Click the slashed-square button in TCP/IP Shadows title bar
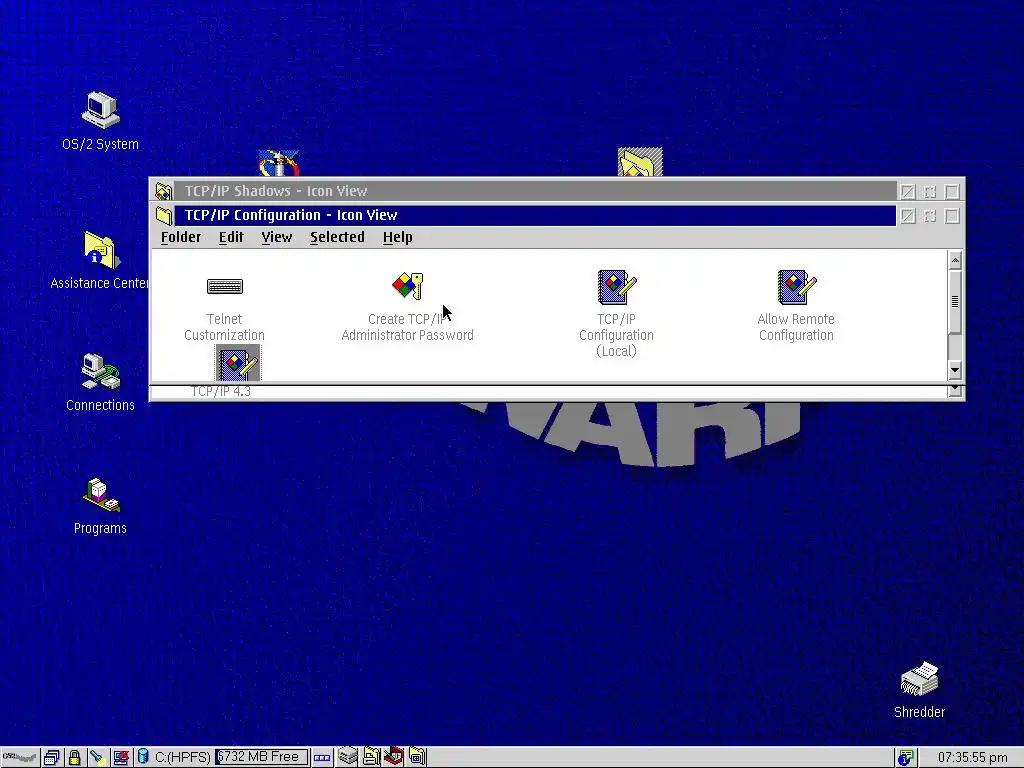Image resolution: width=1024 pixels, height=768 pixels. (908, 192)
